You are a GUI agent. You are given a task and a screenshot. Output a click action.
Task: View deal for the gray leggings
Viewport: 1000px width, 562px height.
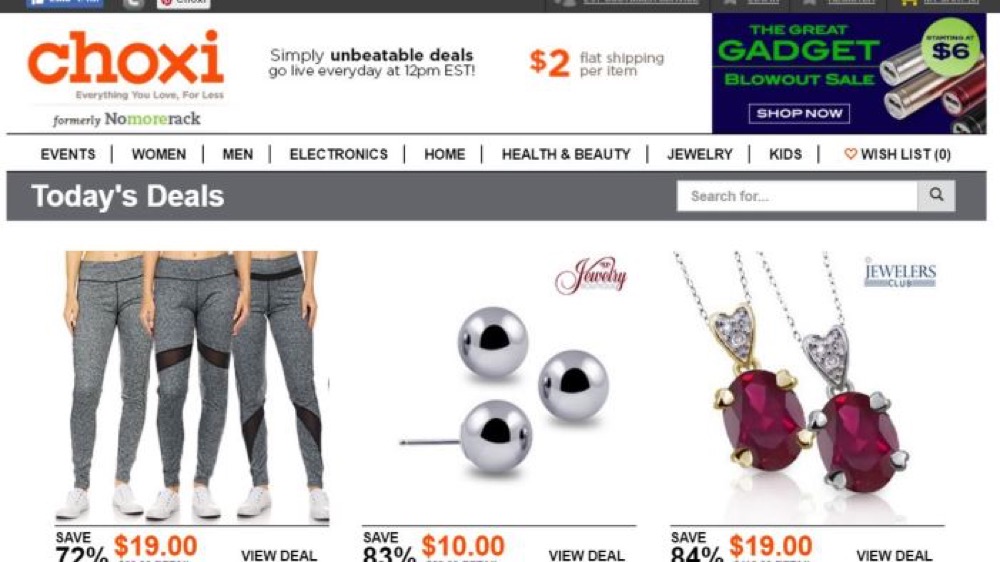(279, 555)
